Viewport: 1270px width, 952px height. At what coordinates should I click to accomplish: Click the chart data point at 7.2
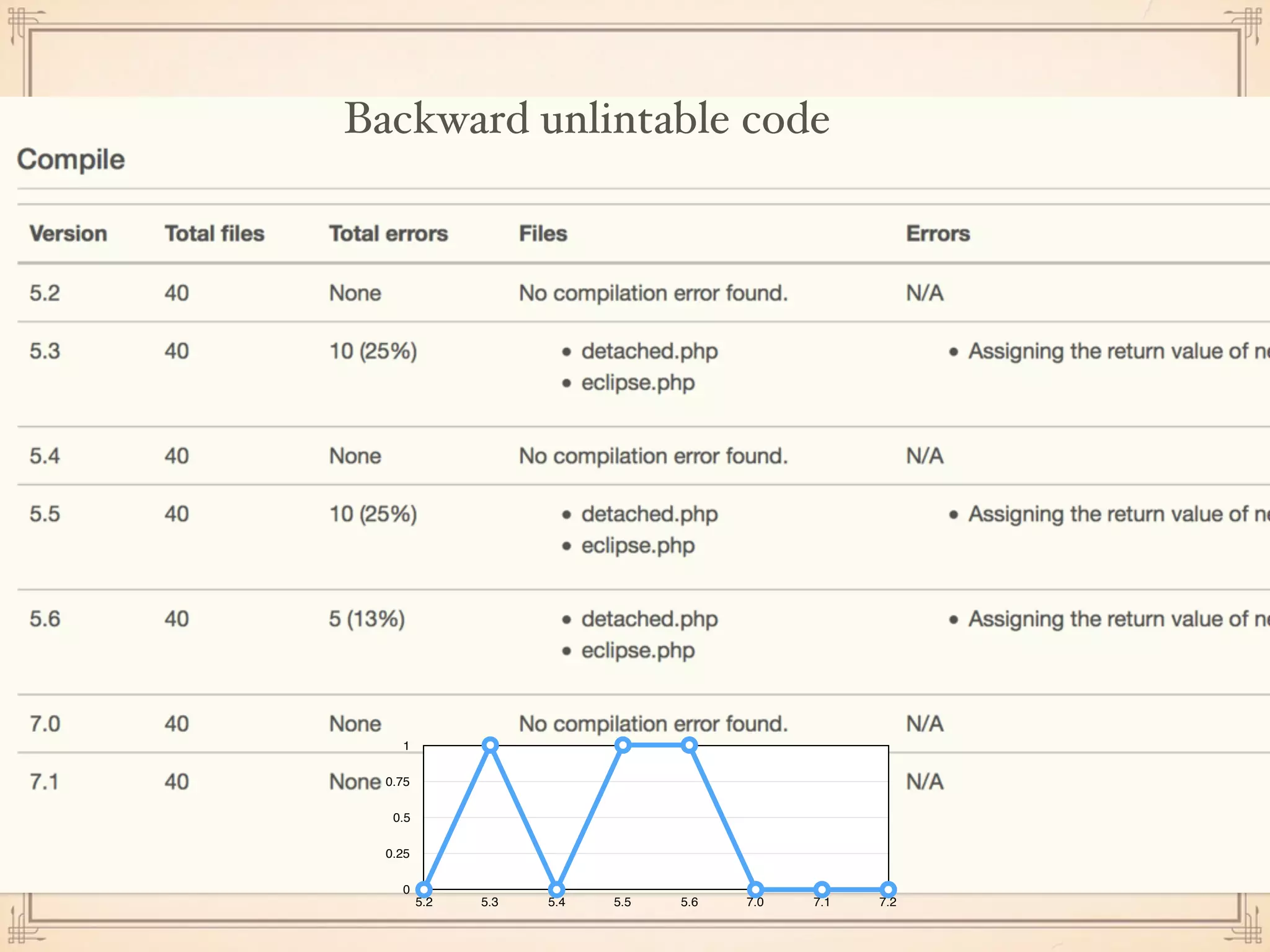pos(888,889)
